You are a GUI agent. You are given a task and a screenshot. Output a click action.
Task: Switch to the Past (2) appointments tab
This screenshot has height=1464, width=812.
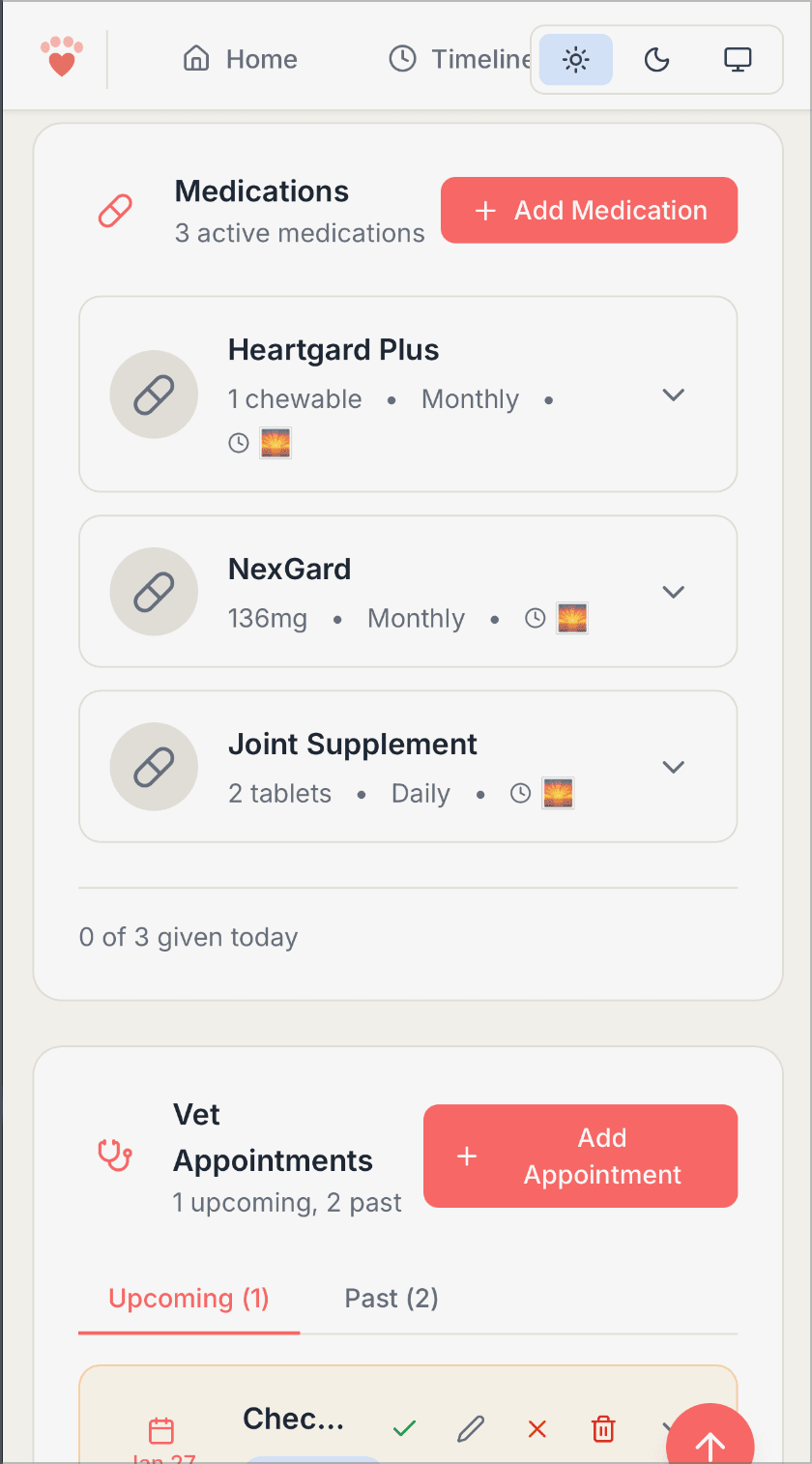391,1298
